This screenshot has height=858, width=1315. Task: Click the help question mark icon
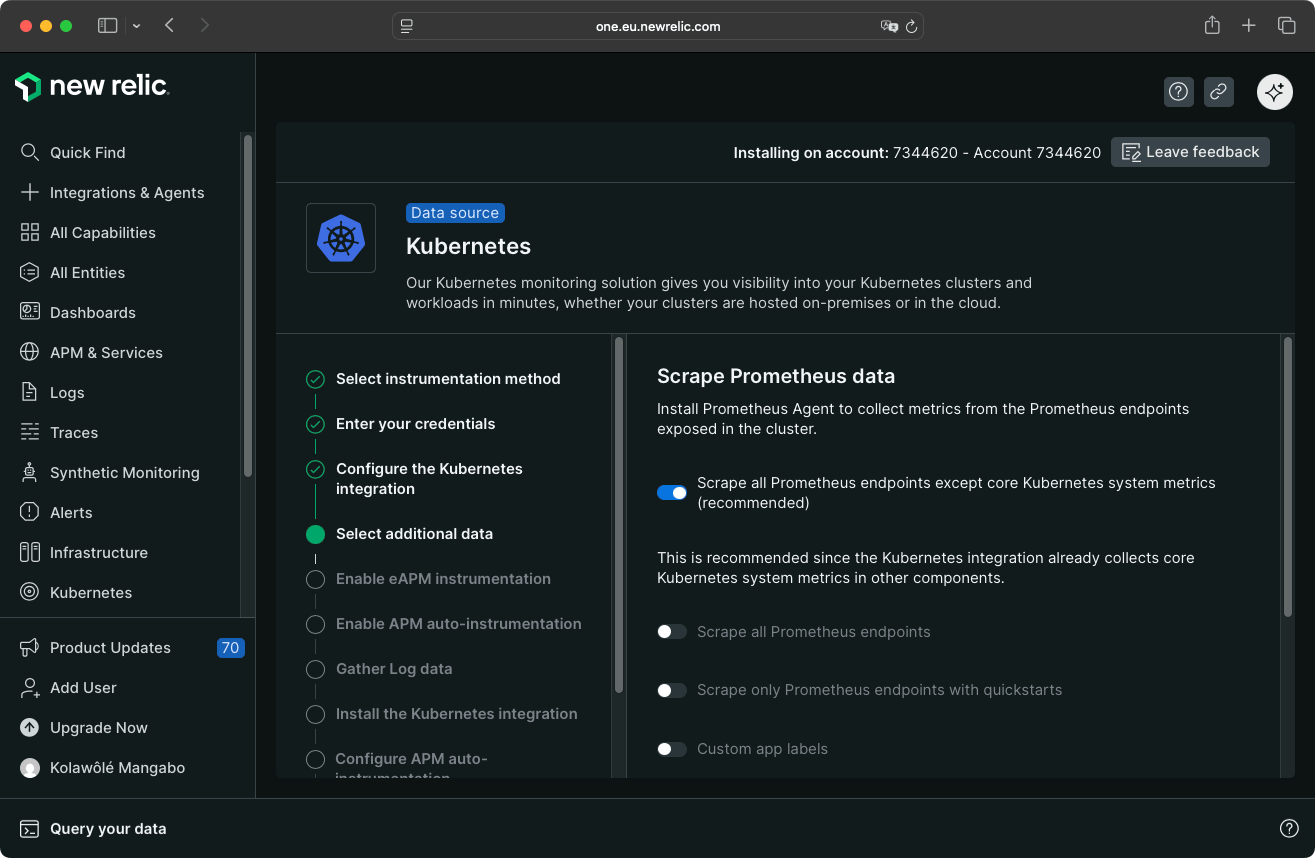[1178, 91]
